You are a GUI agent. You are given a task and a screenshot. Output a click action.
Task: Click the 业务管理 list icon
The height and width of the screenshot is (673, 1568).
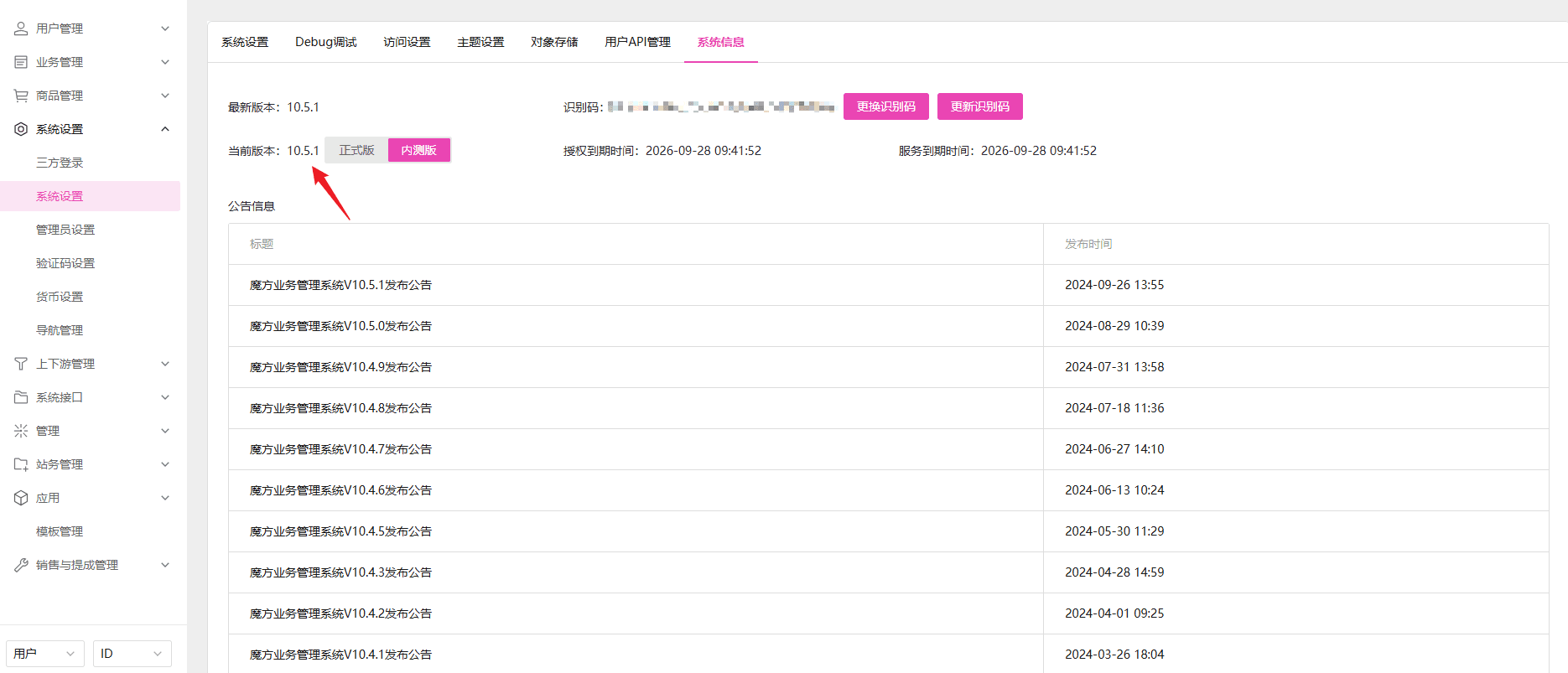pos(21,62)
